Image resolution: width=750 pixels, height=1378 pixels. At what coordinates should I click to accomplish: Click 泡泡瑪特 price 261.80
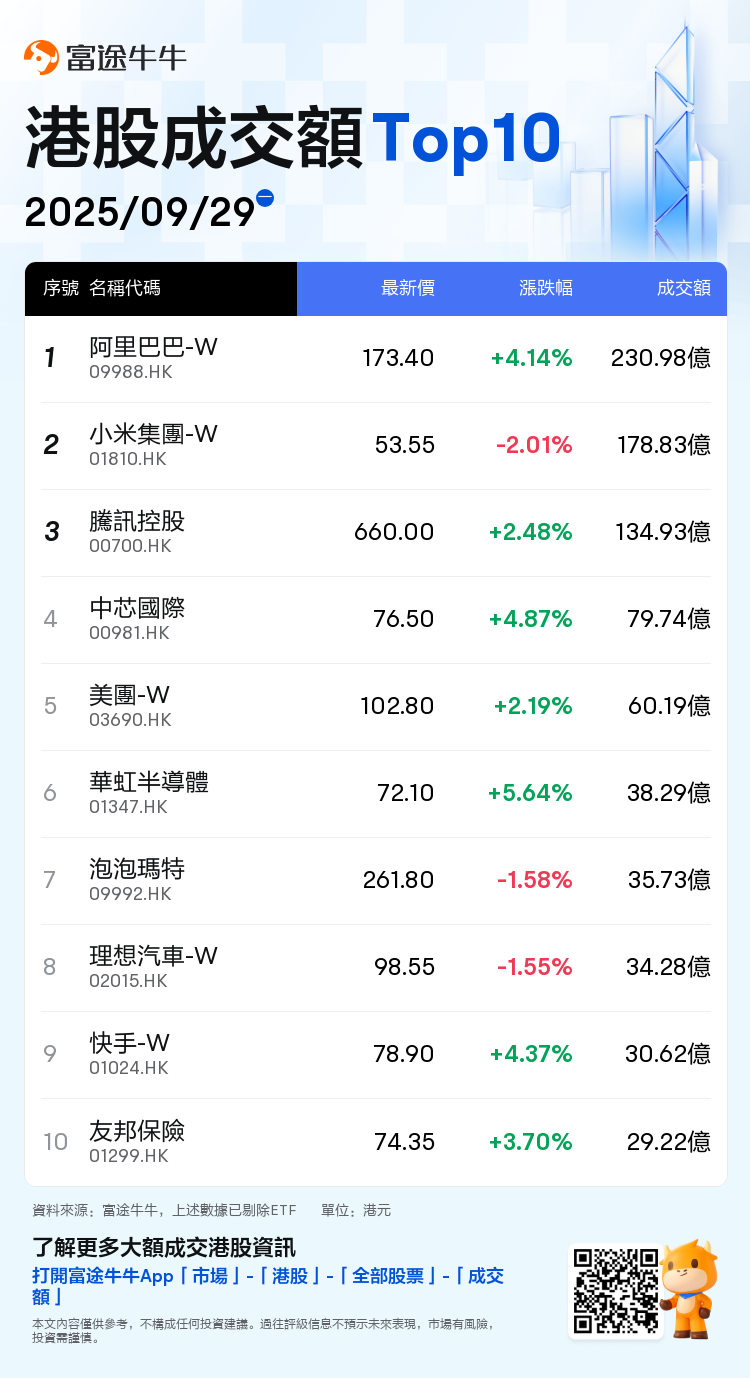pos(398,880)
